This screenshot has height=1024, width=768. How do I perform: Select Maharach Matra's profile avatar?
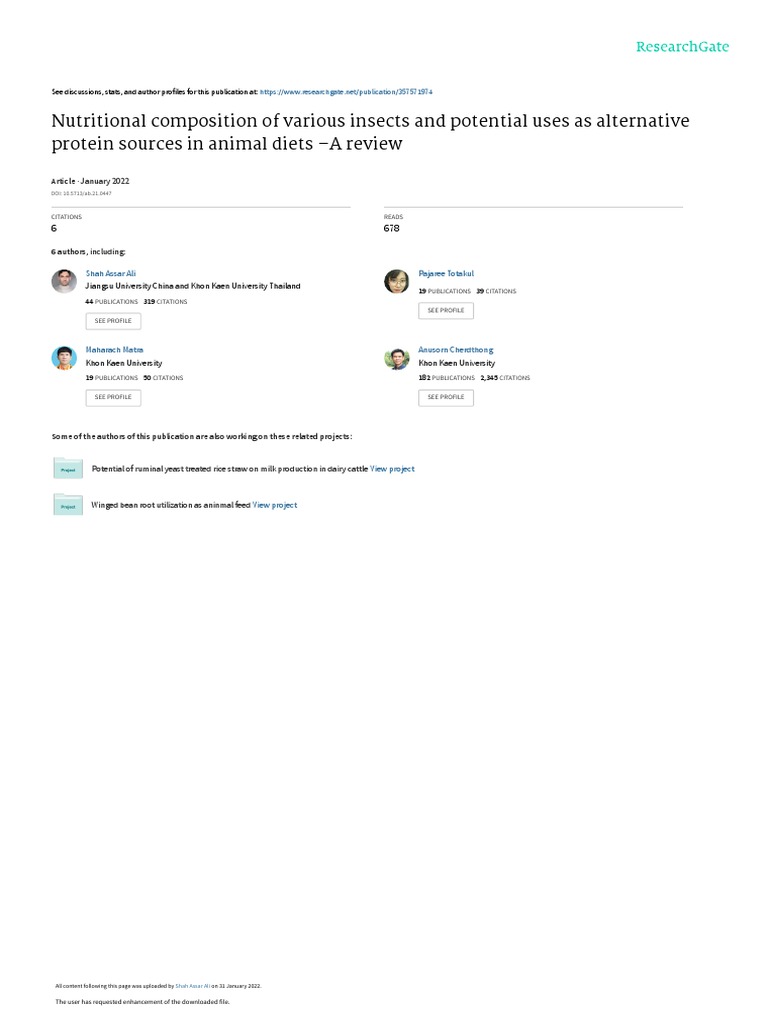click(64, 358)
